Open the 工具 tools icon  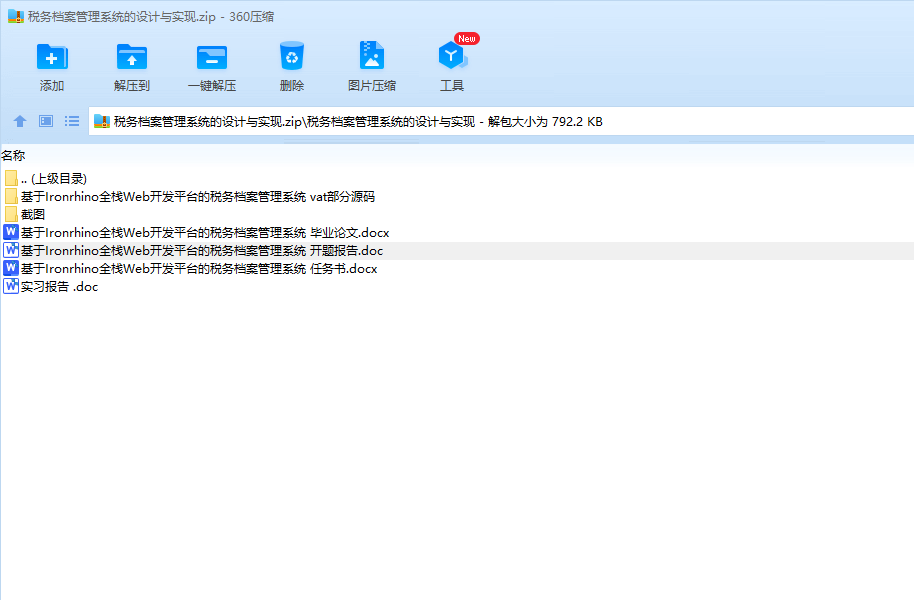(451, 56)
